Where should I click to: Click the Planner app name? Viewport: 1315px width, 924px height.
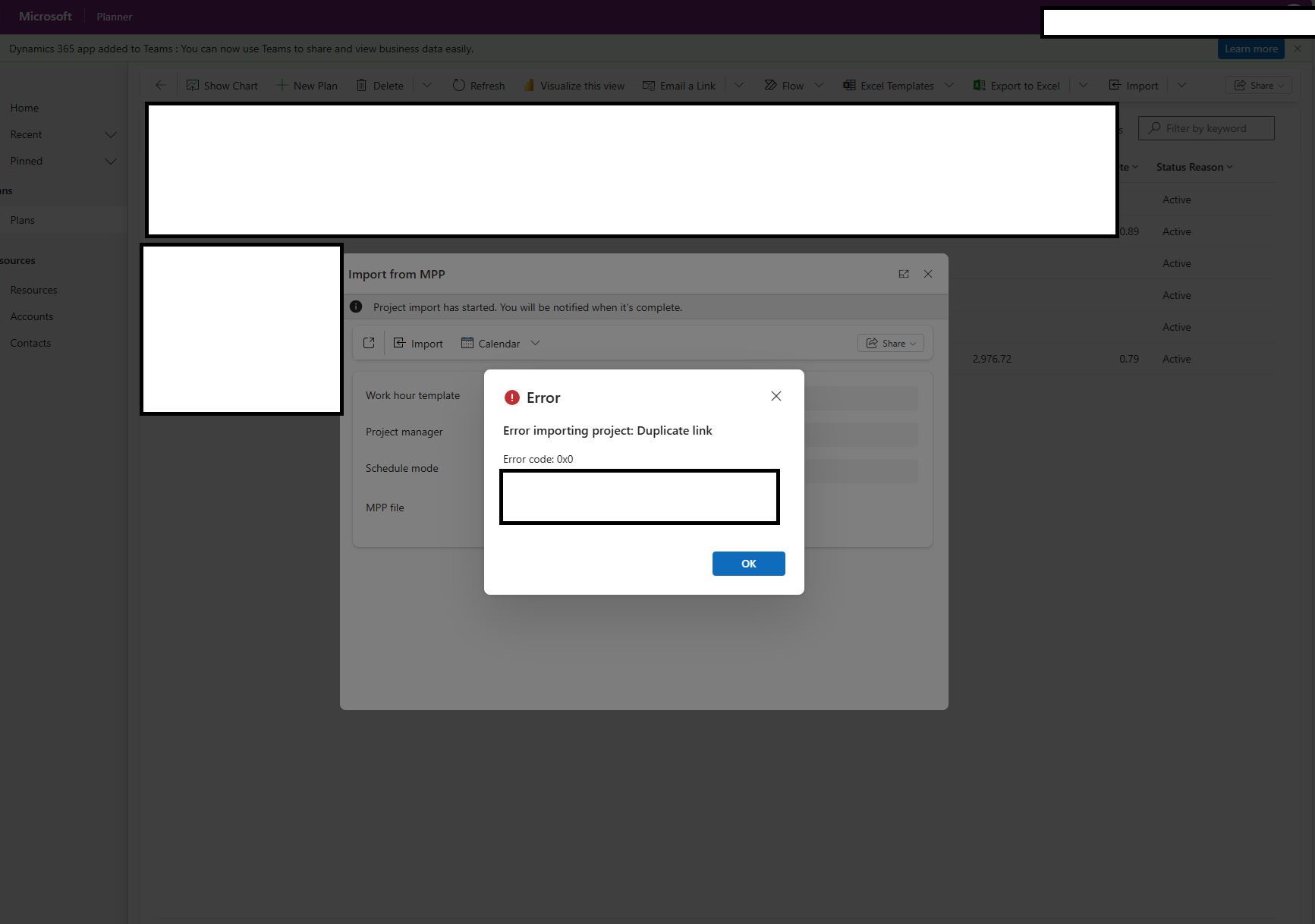tap(115, 17)
